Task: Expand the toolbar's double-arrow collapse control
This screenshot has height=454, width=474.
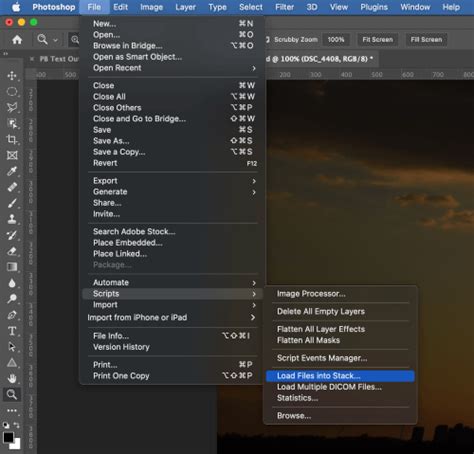Action: click(x=5, y=53)
